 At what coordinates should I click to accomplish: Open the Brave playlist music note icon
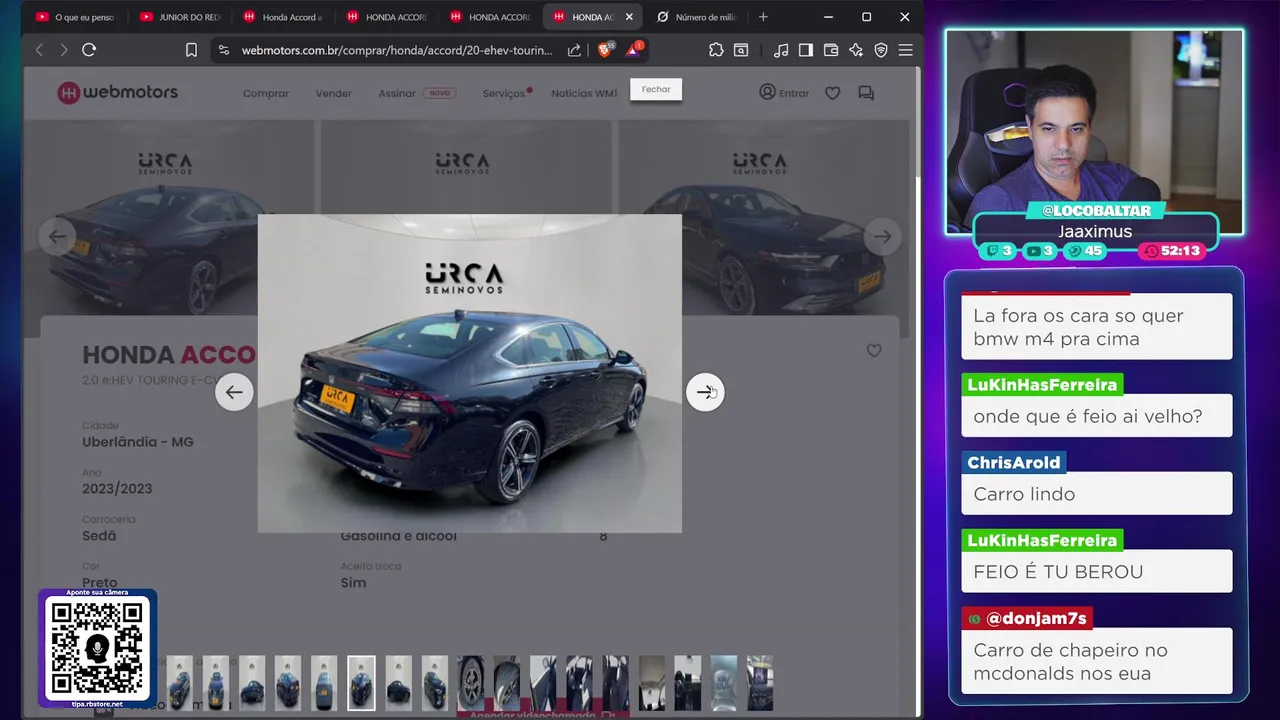781,50
